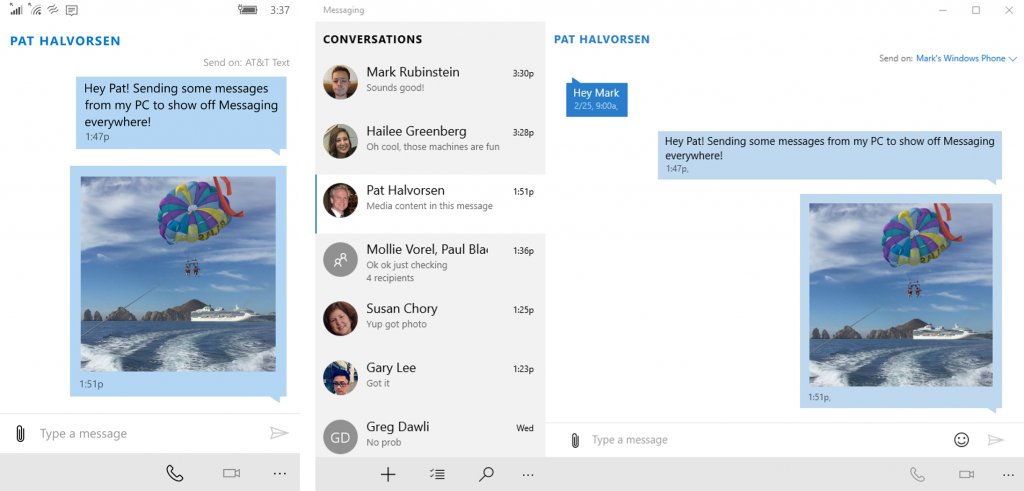1024x491 pixels.
Task: Open the select conversations checklist icon
Action: point(437,475)
